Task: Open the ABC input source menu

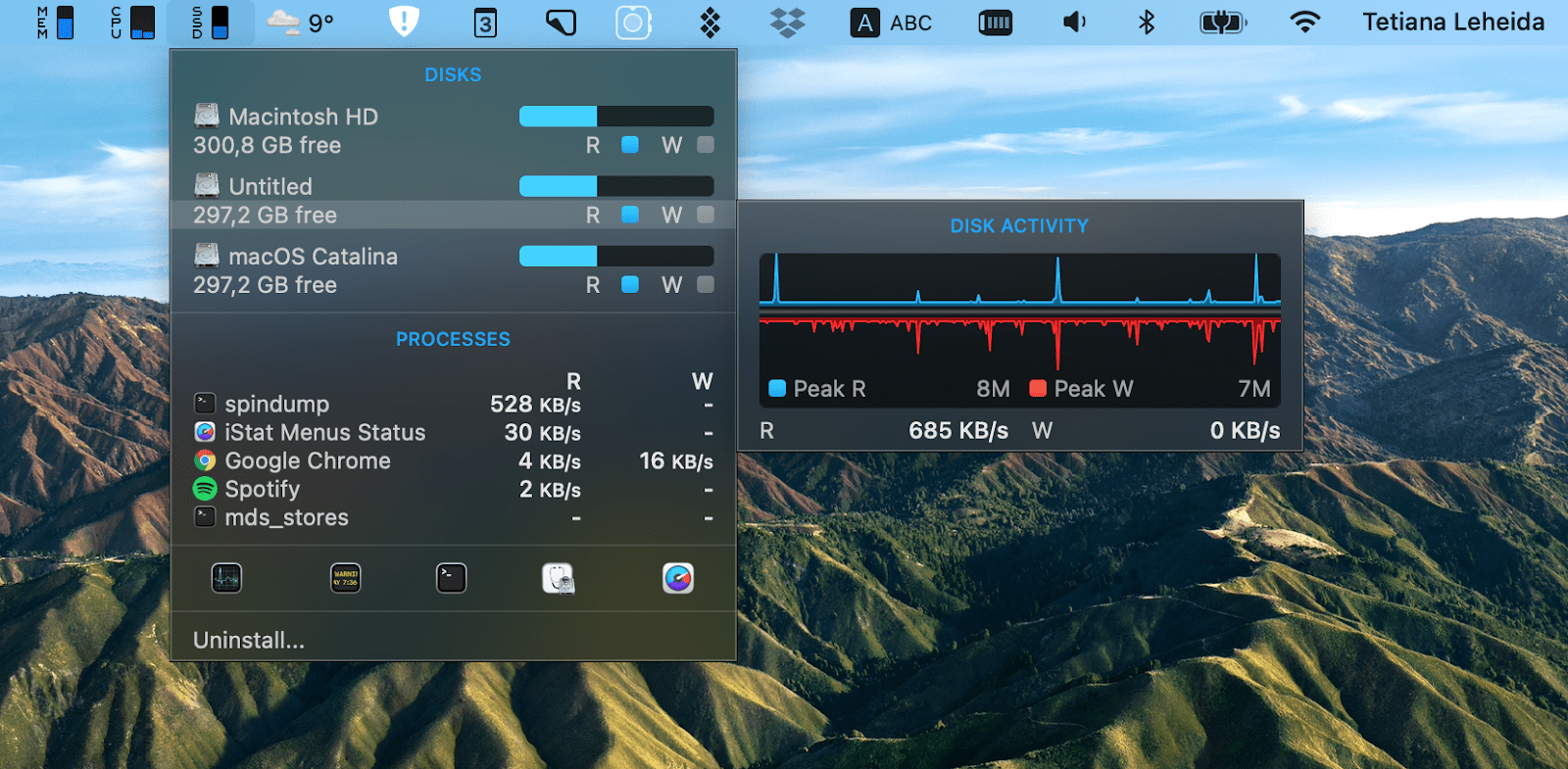Action: pyautogui.click(x=891, y=23)
